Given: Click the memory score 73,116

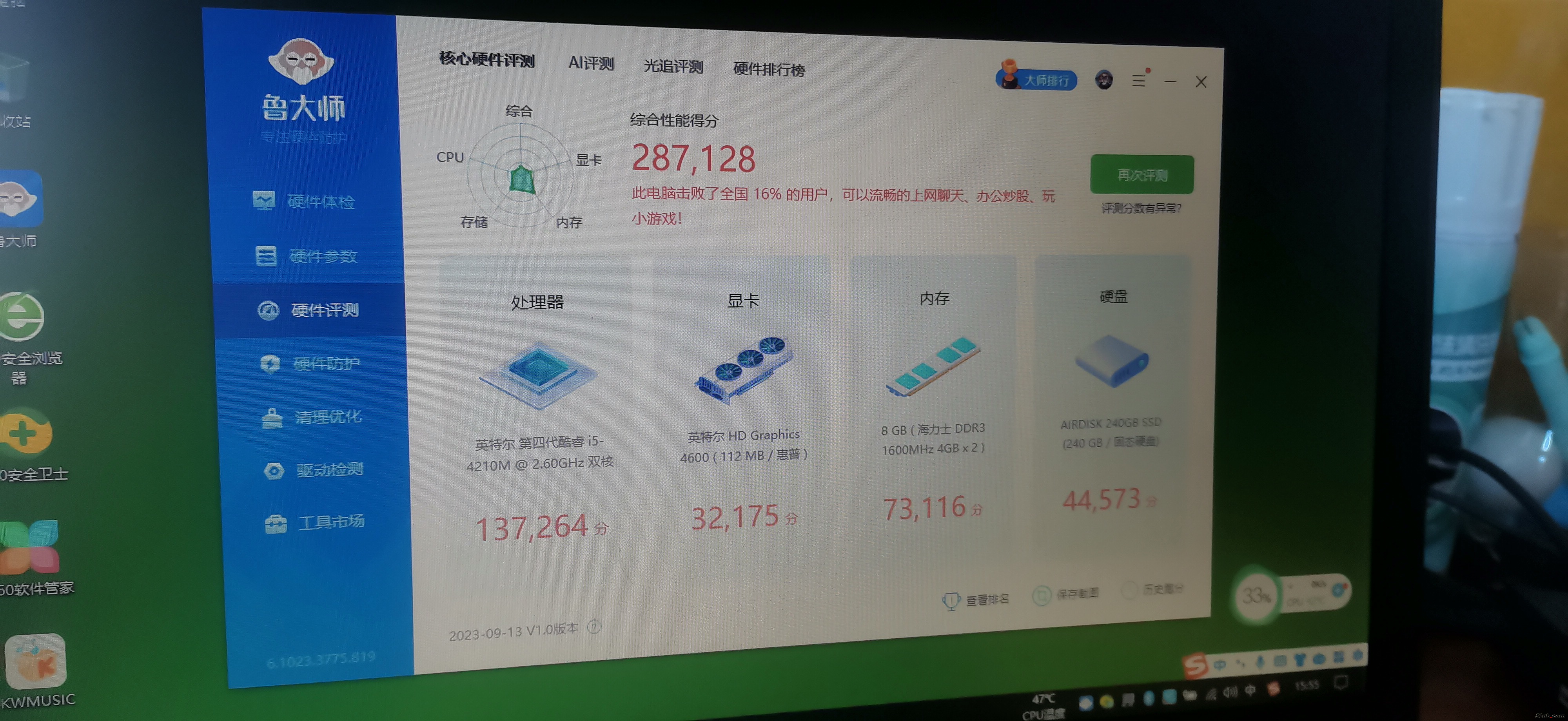Looking at the screenshot, I should [925, 507].
